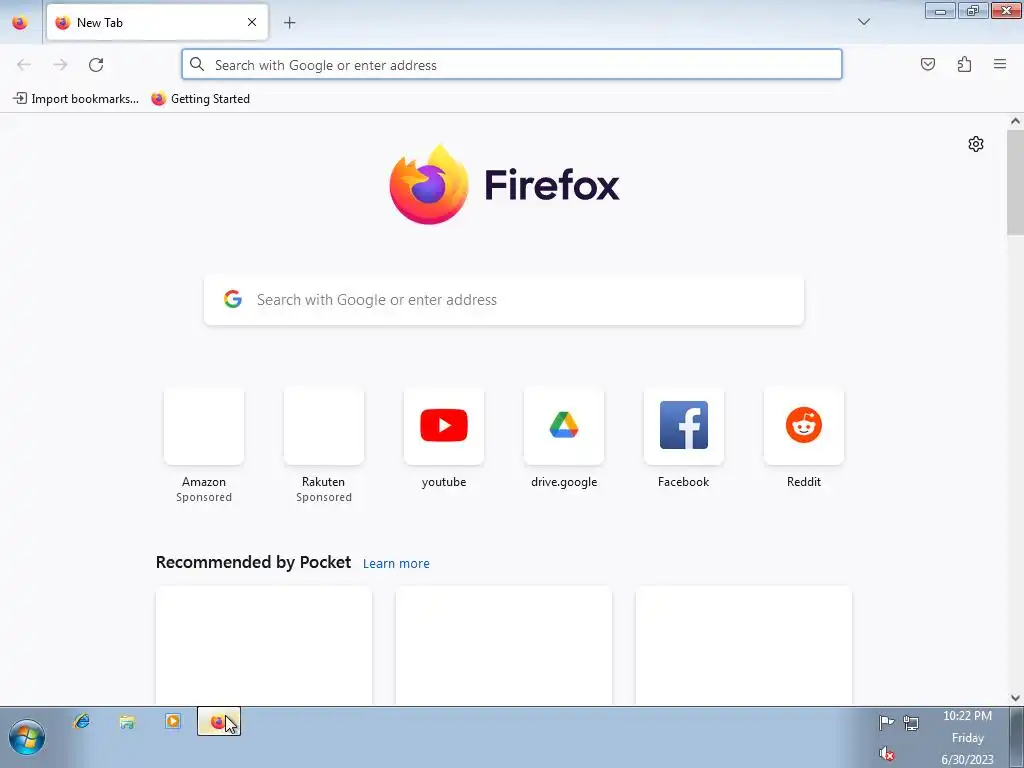Launch Internet Explorer from taskbar
Viewport: 1024px width, 768px height.
(x=82, y=721)
